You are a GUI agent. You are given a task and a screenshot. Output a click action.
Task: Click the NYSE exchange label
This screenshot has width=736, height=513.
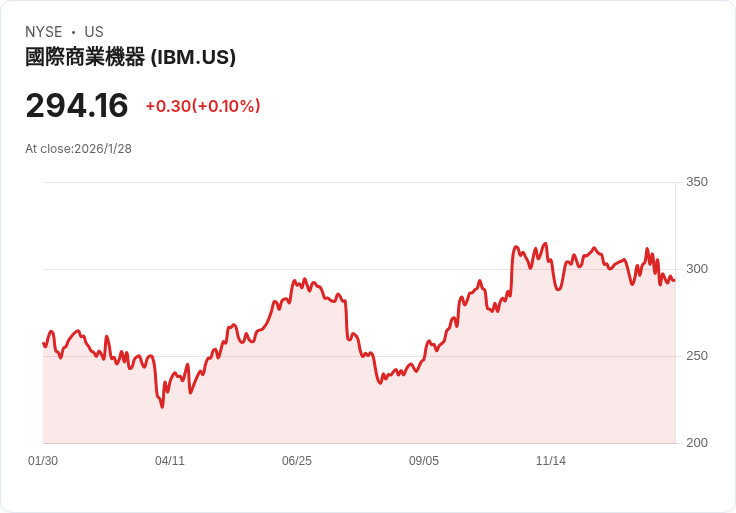point(44,32)
